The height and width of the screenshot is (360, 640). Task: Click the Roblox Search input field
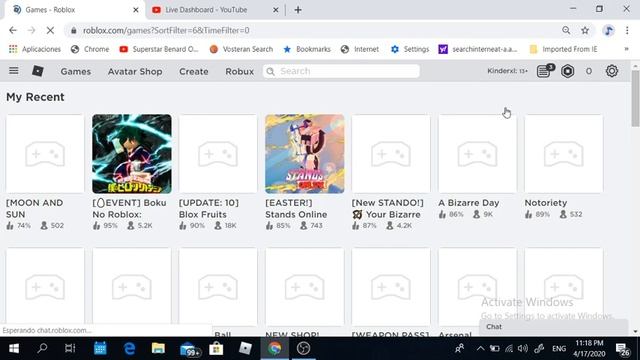(x=341, y=71)
